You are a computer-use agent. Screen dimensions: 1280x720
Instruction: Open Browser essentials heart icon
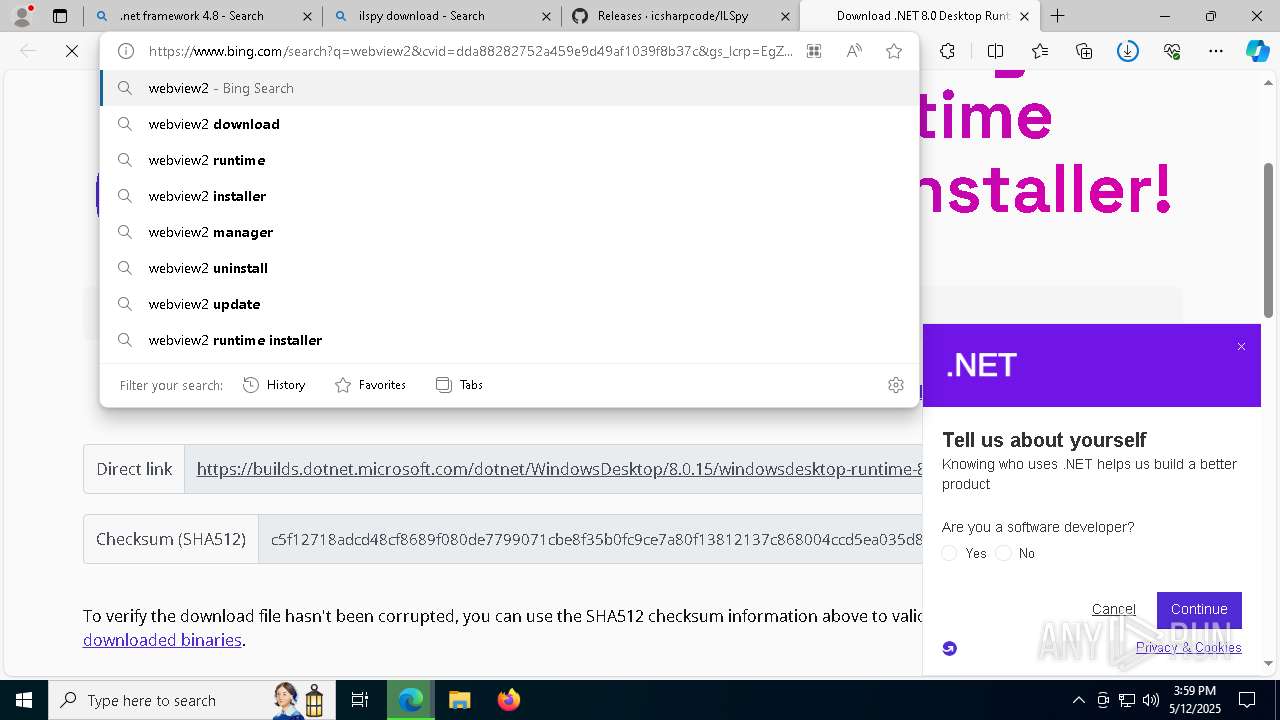(1172, 51)
